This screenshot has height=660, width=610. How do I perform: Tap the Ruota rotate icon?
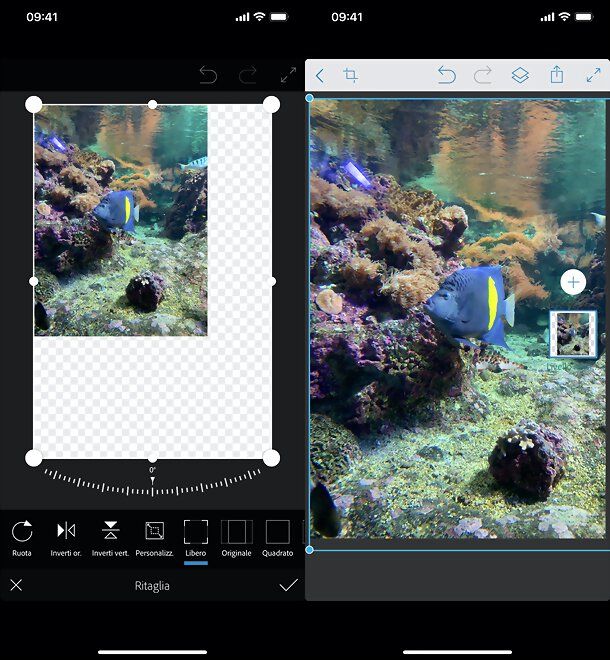(22, 531)
